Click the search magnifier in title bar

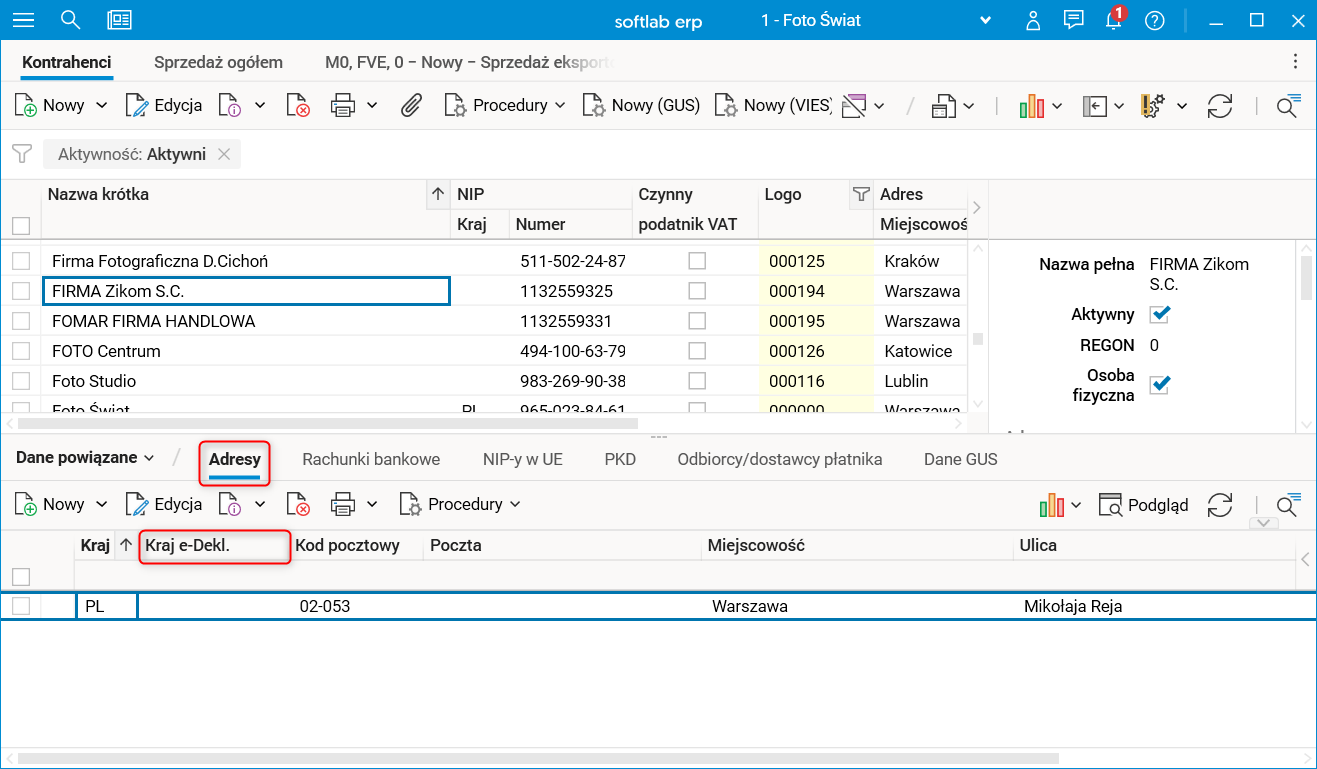coord(70,20)
